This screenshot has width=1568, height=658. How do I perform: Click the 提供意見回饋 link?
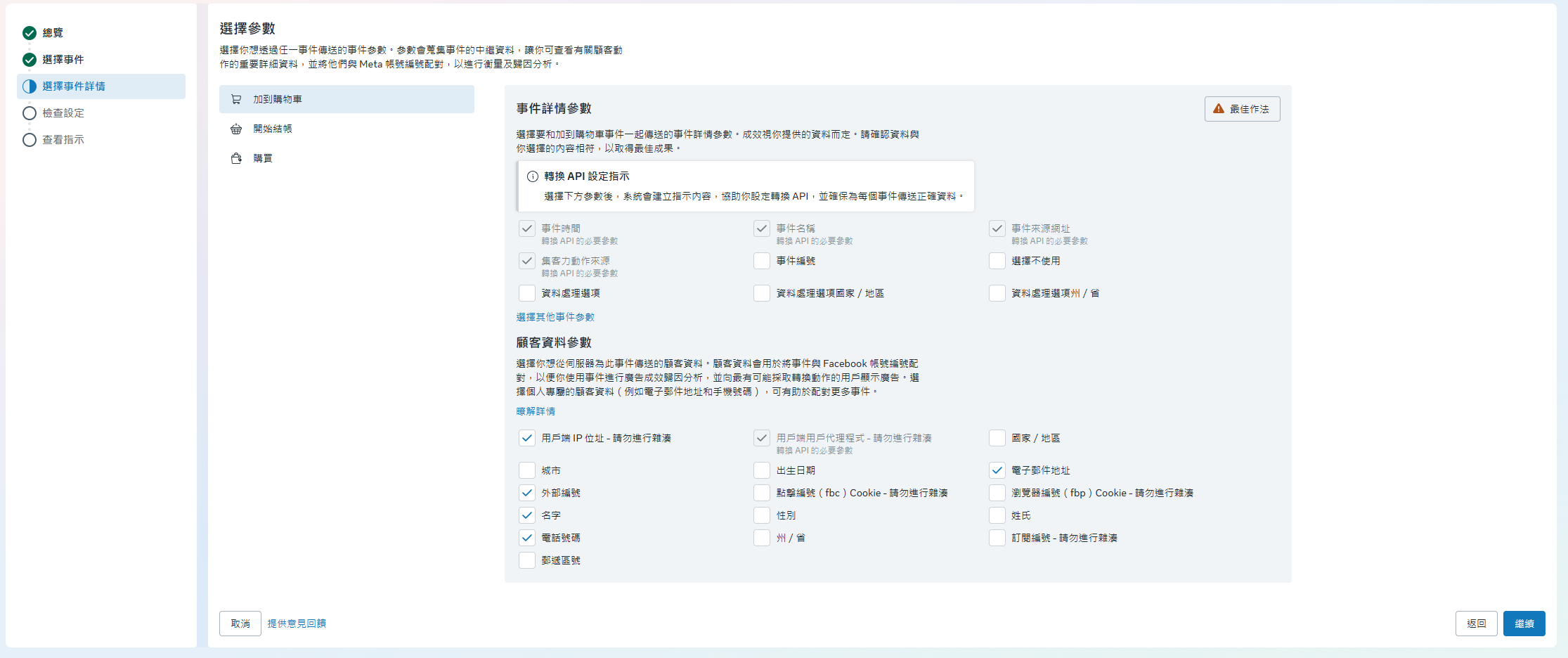point(297,624)
